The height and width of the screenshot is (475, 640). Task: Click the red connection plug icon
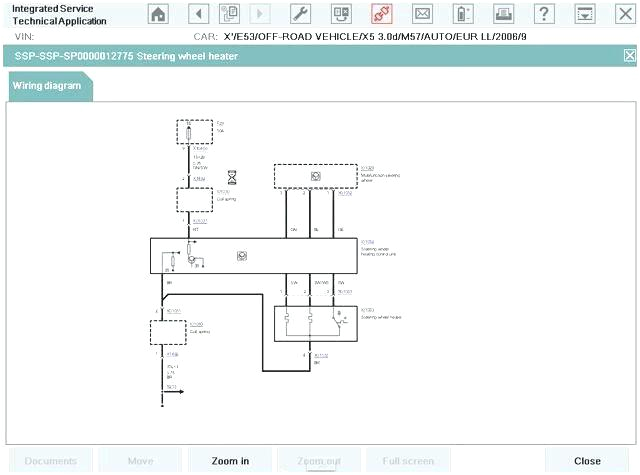click(381, 14)
